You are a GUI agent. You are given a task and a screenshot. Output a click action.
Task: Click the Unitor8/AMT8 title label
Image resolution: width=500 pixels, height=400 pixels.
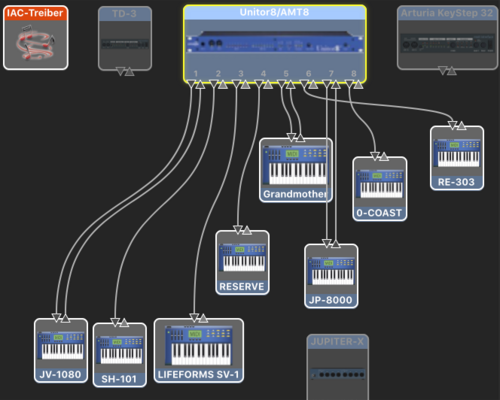274,12
